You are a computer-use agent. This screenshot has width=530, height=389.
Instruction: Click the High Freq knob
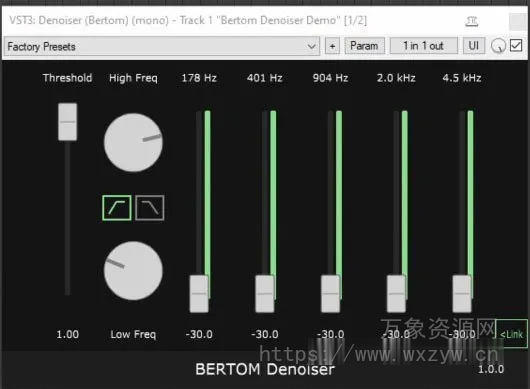(133, 142)
